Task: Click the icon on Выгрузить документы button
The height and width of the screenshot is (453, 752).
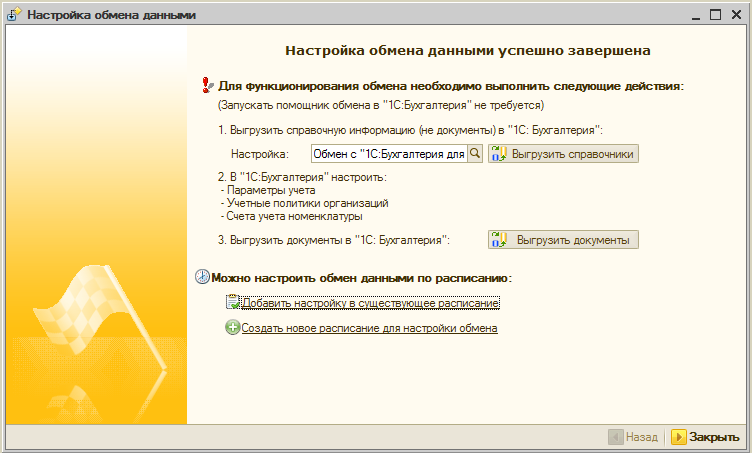Action: [500, 240]
